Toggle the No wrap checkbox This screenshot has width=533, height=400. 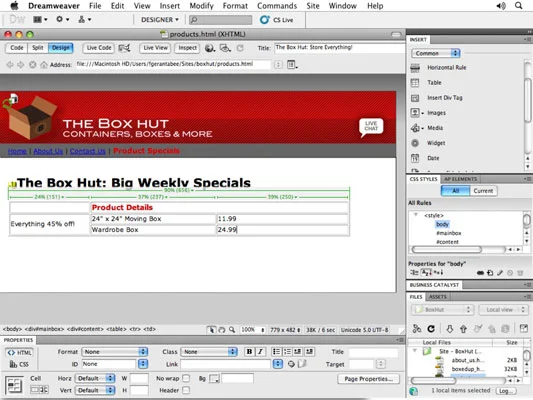click(x=186, y=378)
